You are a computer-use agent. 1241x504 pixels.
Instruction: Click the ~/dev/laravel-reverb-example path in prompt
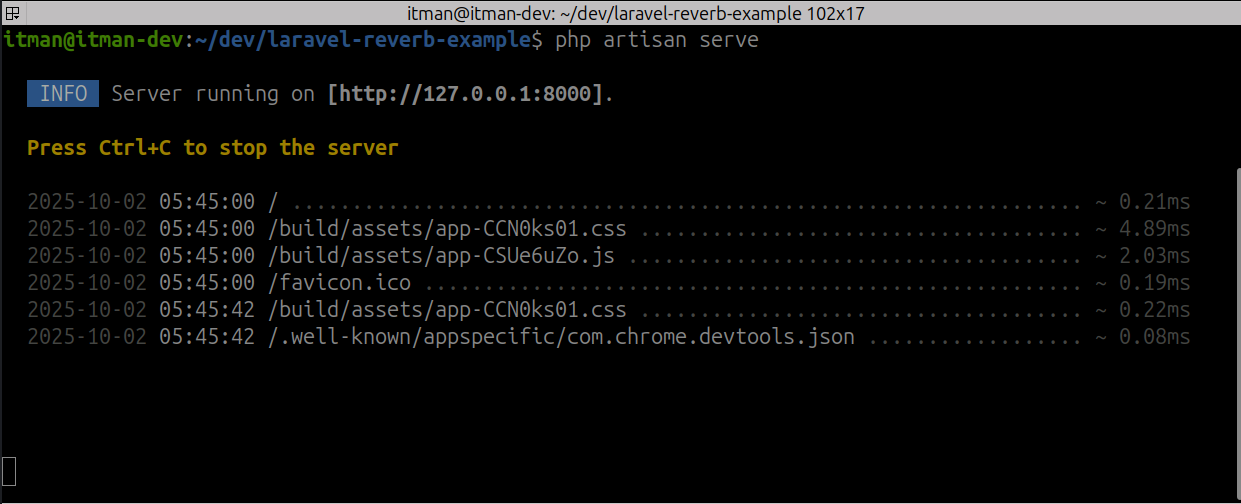point(366,40)
